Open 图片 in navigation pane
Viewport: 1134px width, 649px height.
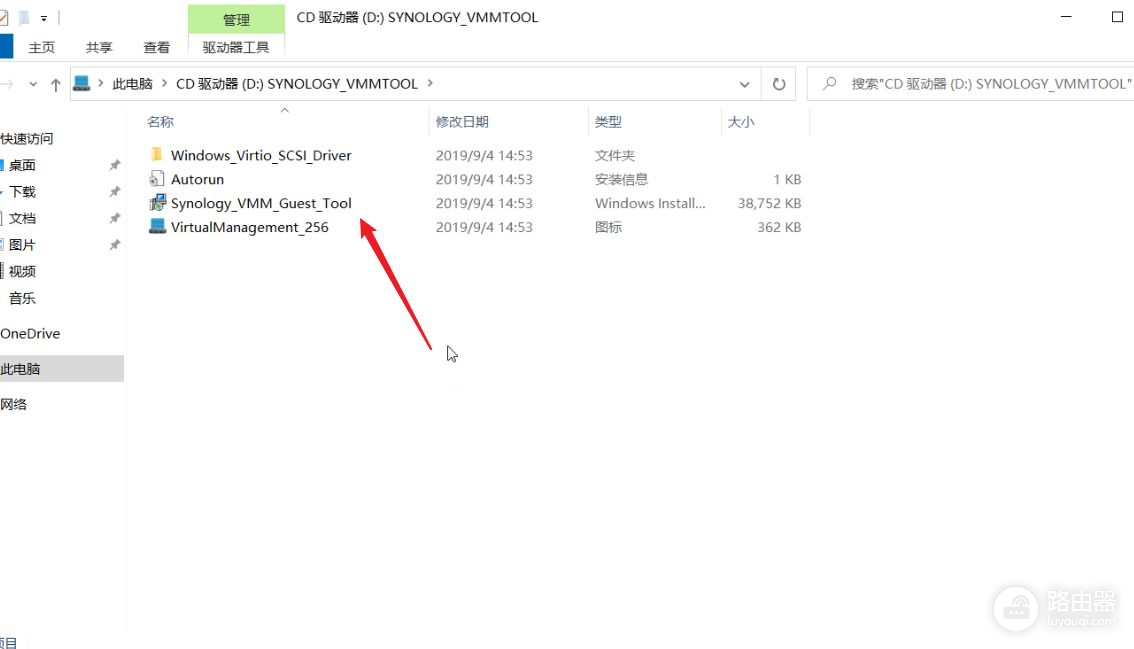coord(22,245)
